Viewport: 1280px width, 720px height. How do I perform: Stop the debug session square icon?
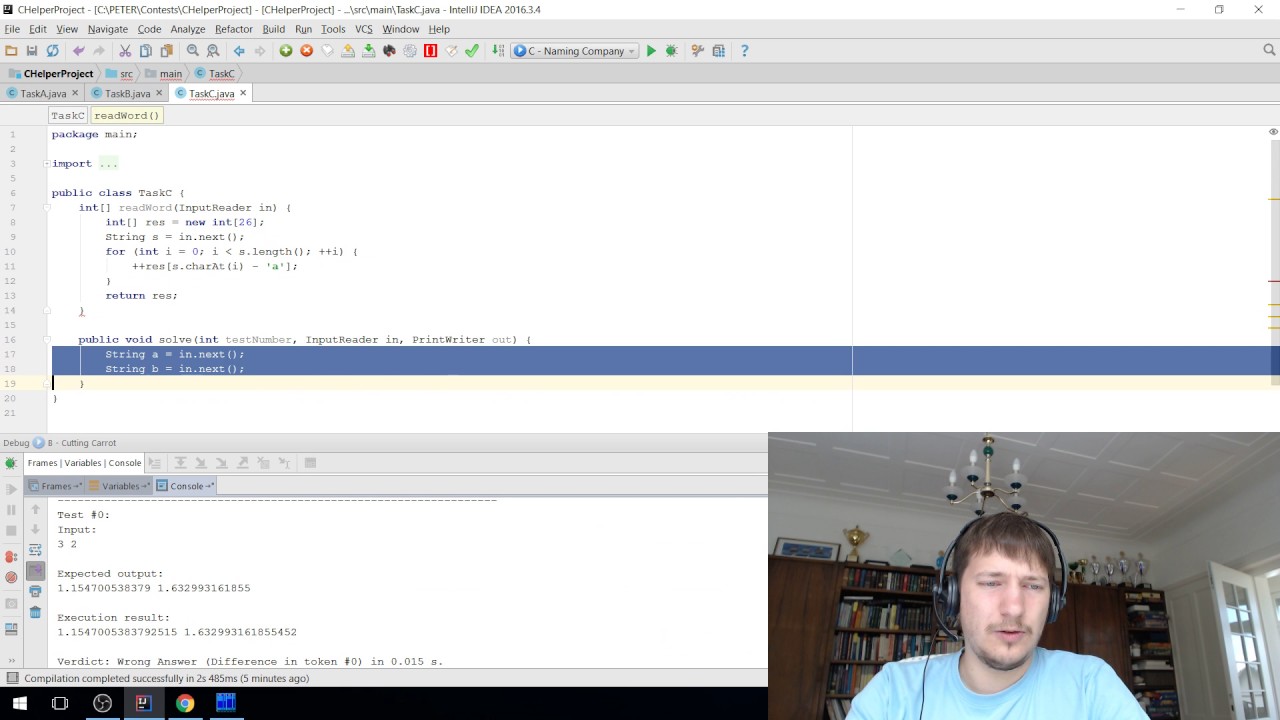coord(11,531)
